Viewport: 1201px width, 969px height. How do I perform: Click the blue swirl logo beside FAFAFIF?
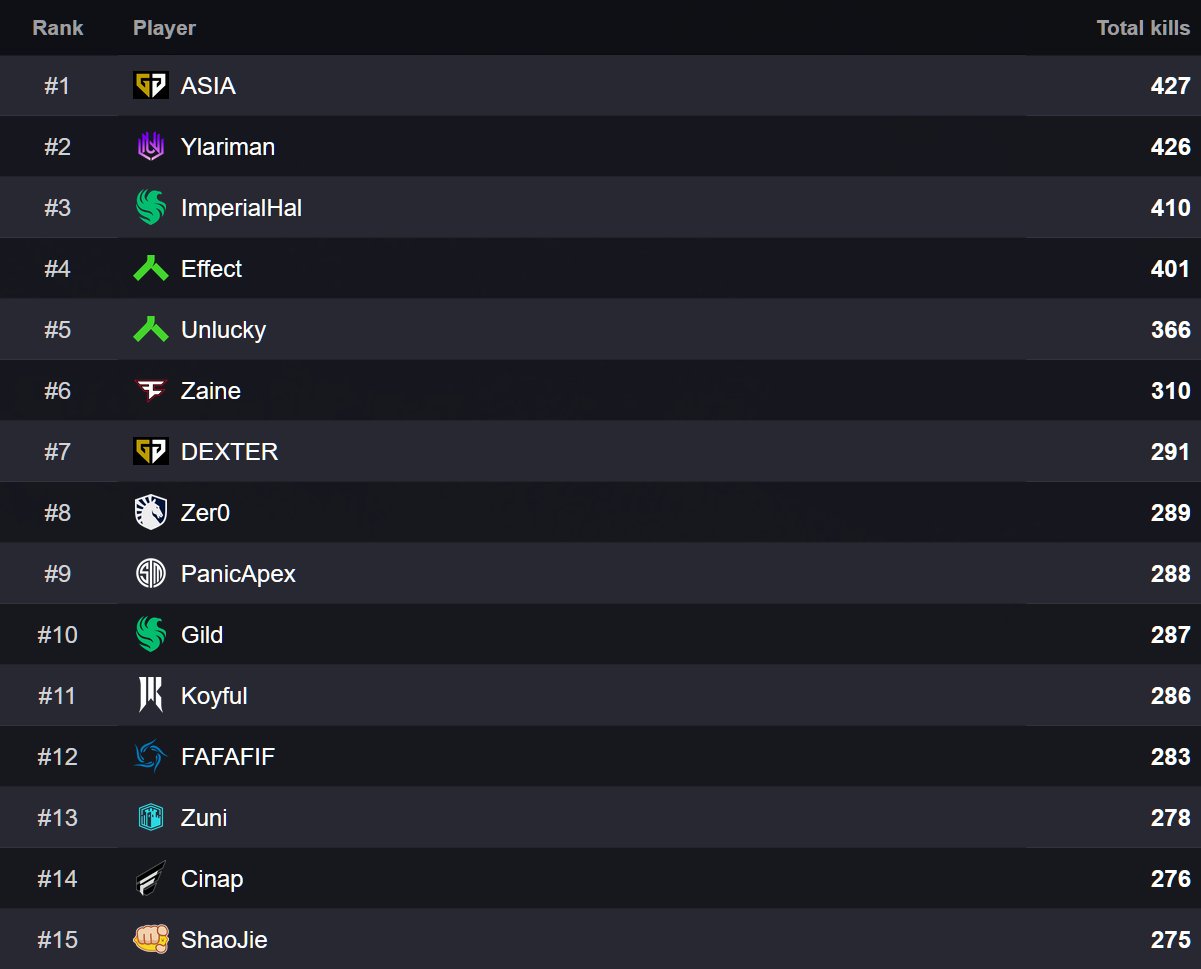(151, 757)
